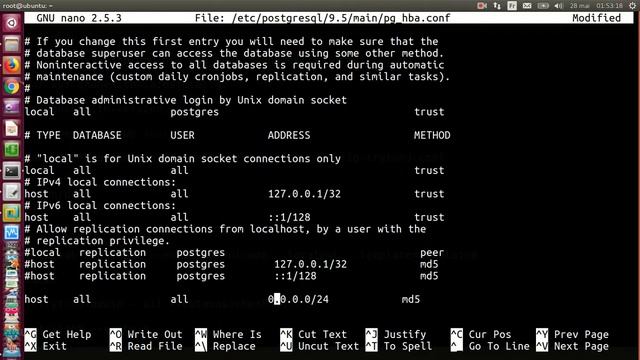Click peer on the #local replication line
This screenshot has width=640, height=360.
(432, 252)
